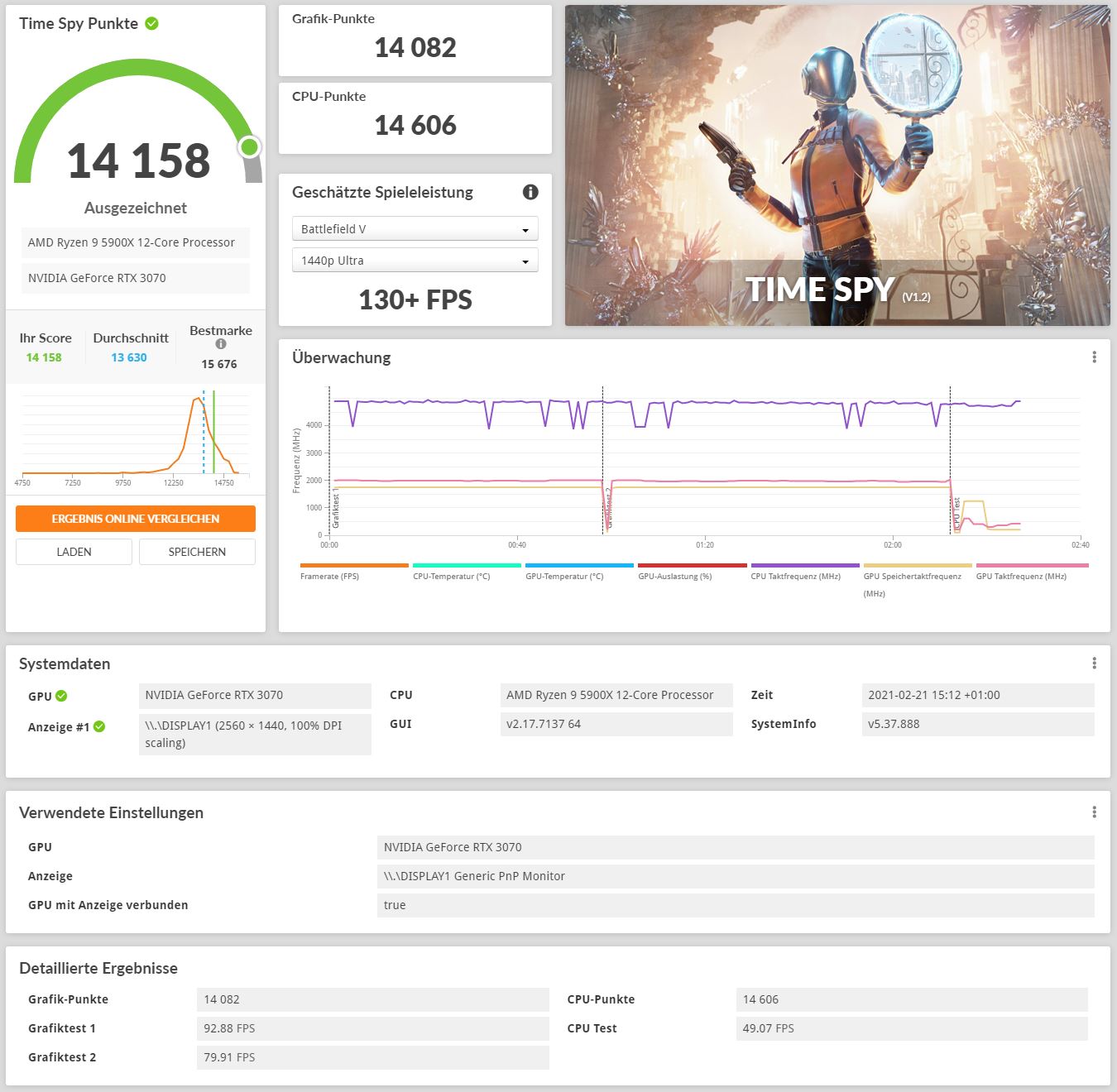The image size is (1117, 1092).
Task: Click NVIDIA GeForce RTX 3070 field under score
Action: point(135,278)
